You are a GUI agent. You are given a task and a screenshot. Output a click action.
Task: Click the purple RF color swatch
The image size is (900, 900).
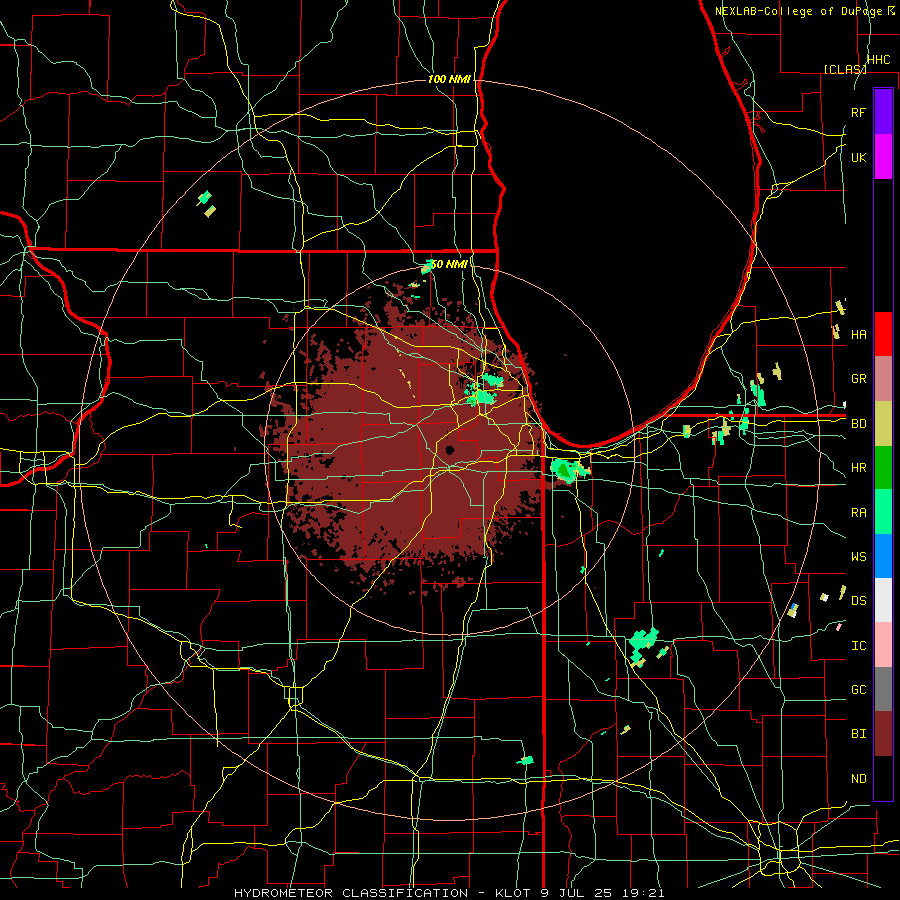click(x=883, y=112)
